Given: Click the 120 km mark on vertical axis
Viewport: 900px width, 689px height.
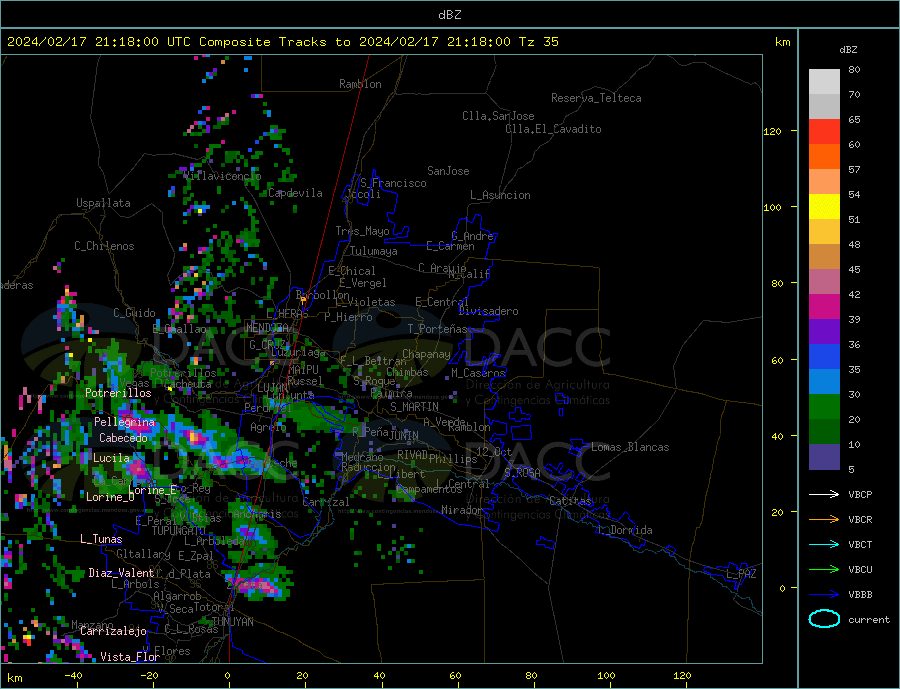Looking at the screenshot, I should point(773,131).
